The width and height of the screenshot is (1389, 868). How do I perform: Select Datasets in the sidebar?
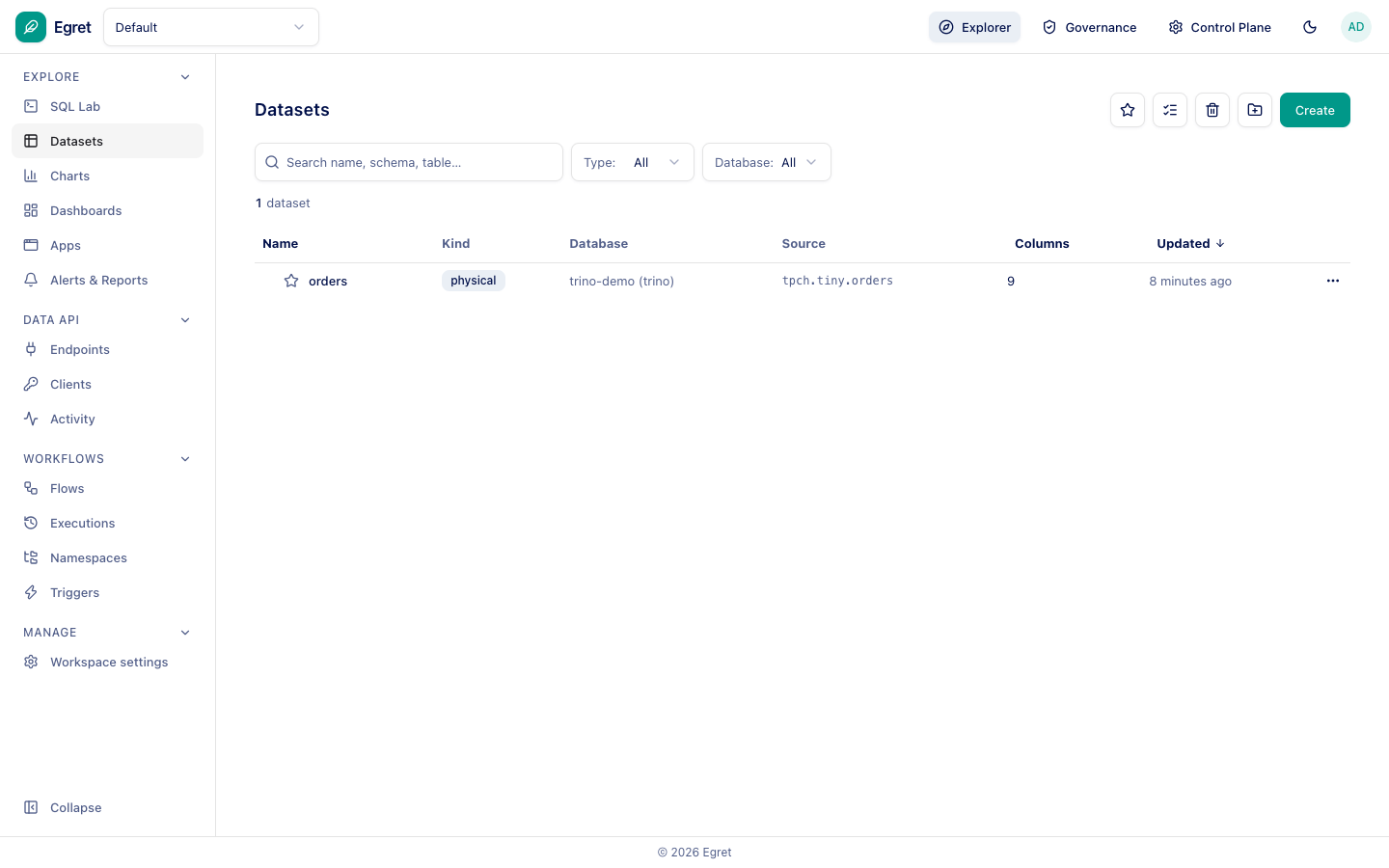108,141
